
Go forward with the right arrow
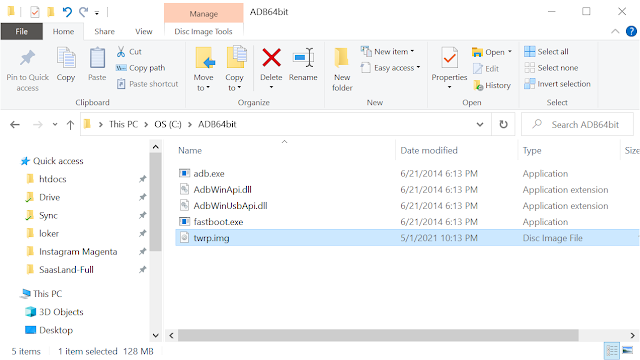[x=37, y=124]
